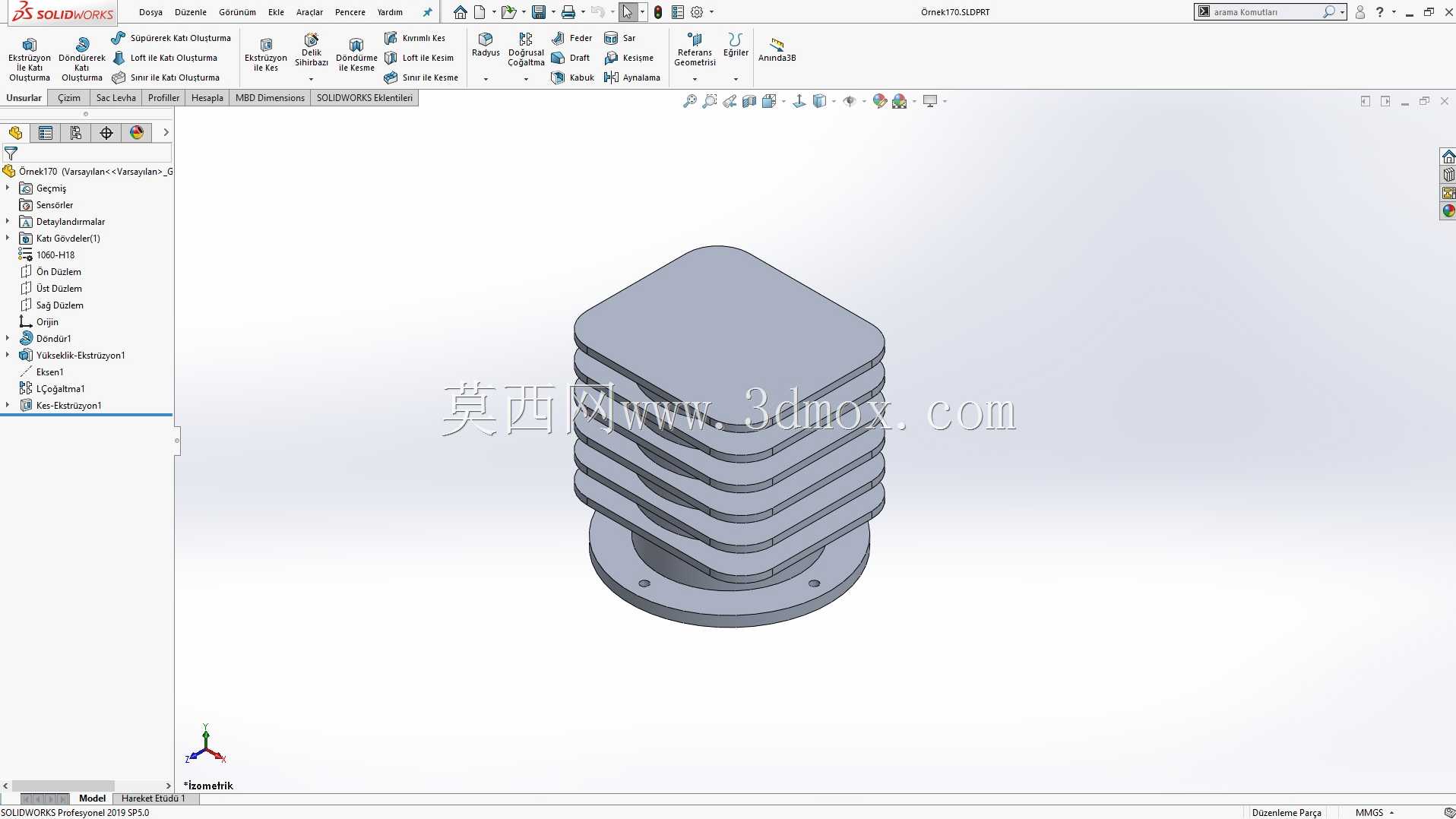Screen dimensions: 1456x819
Task: Expand Detaylandırmalar tree node
Action: pos(8,221)
